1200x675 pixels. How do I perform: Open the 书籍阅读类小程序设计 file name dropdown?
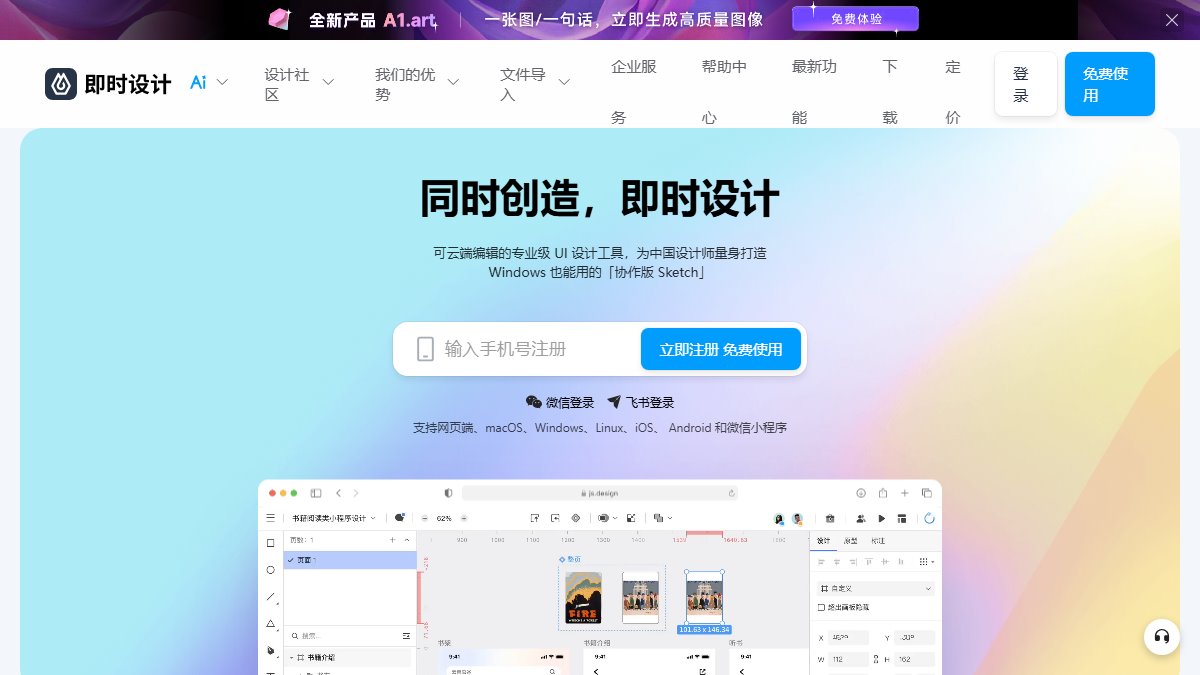(334, 518)
